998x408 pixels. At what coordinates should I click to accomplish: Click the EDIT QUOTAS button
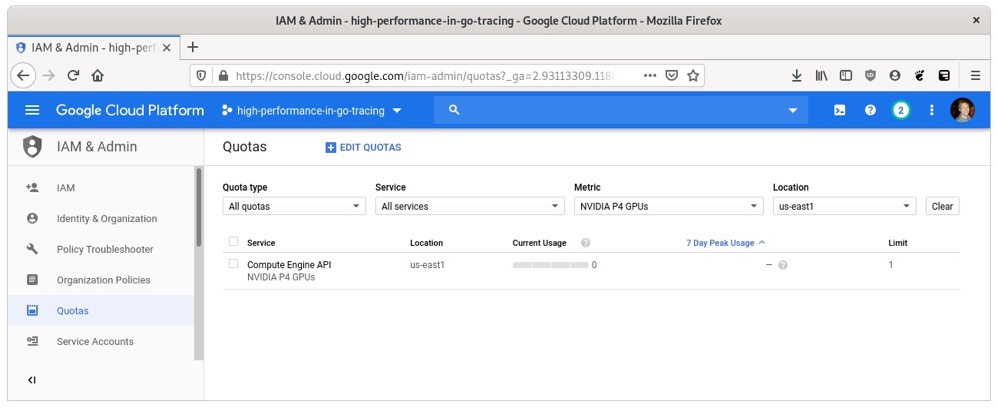point(363,148)
